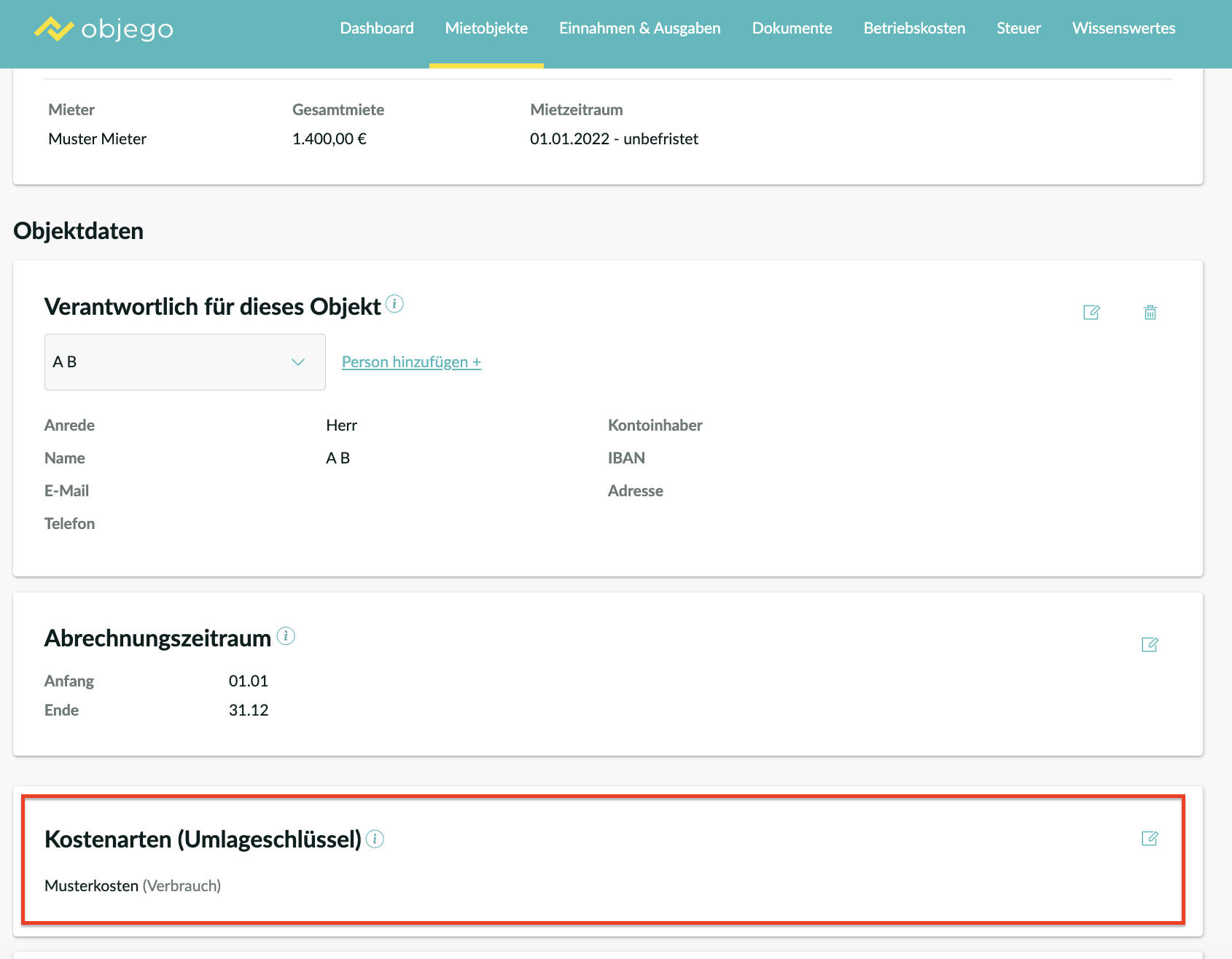Edit the responsible person details
1232x959 pixels.
pyautogui.click(x=1091, y=313)
